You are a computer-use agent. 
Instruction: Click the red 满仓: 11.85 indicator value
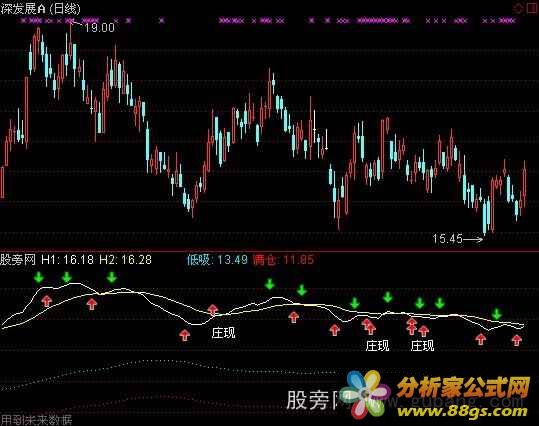point(283,260)
